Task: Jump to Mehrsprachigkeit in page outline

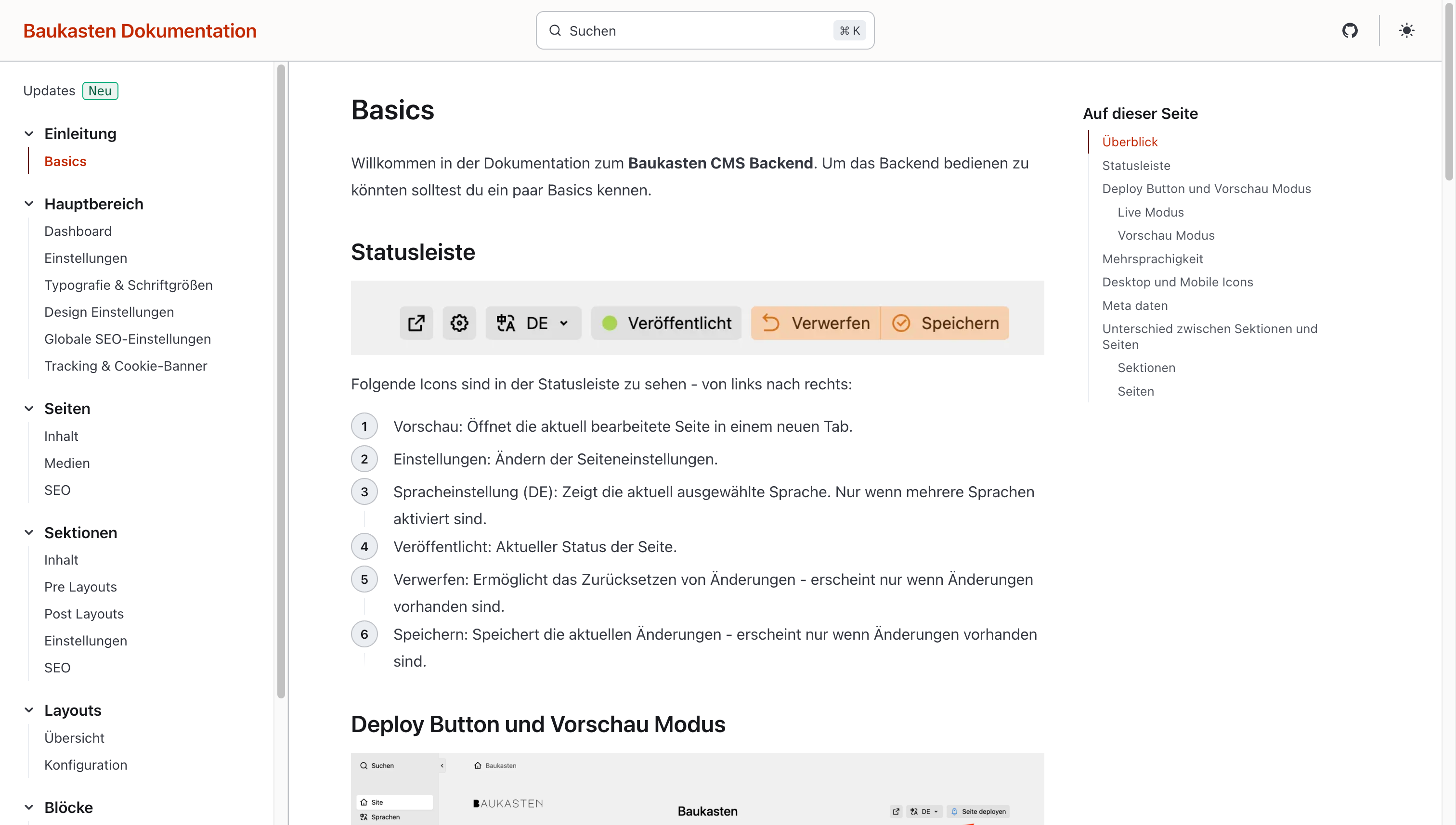Action: coord(1152,259)
